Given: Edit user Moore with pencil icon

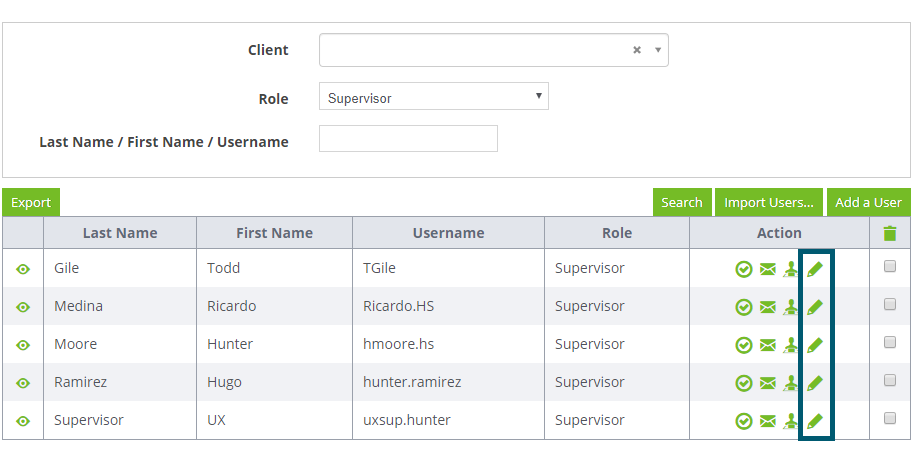Looking at the screenshot, I should click(815, 345).
